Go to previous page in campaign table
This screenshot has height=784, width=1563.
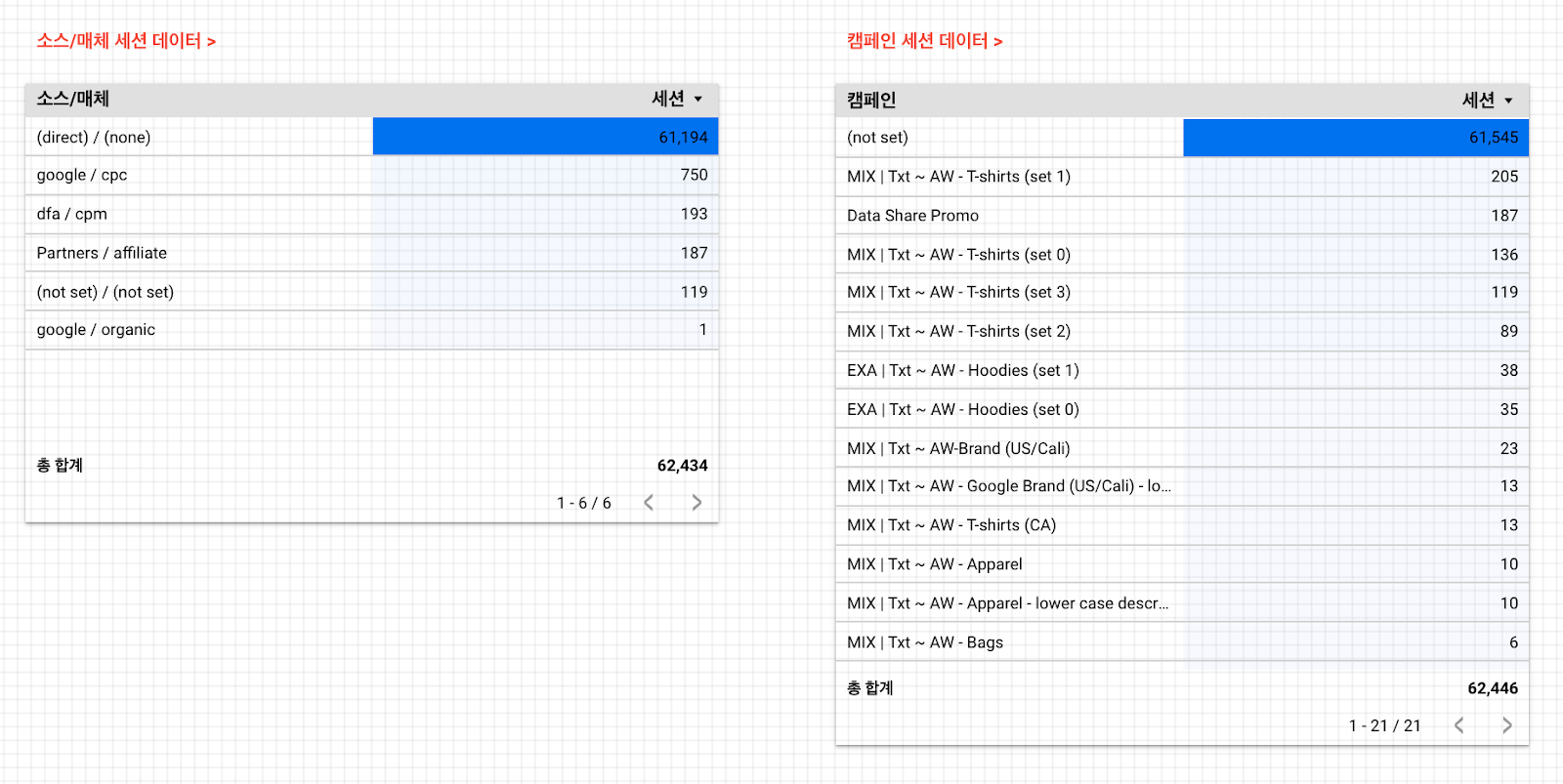point(1459,725)
